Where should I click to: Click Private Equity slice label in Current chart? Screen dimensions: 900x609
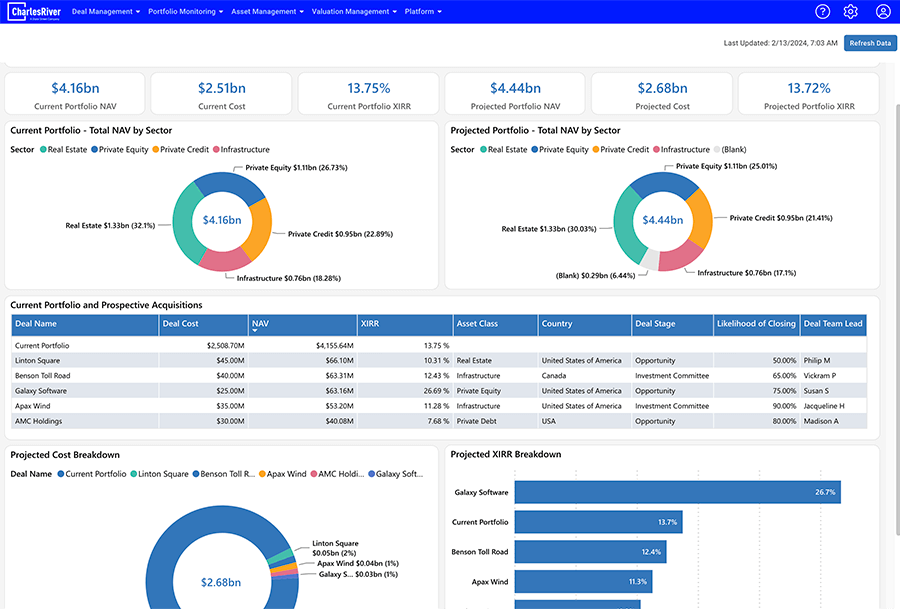coord(296,168)
